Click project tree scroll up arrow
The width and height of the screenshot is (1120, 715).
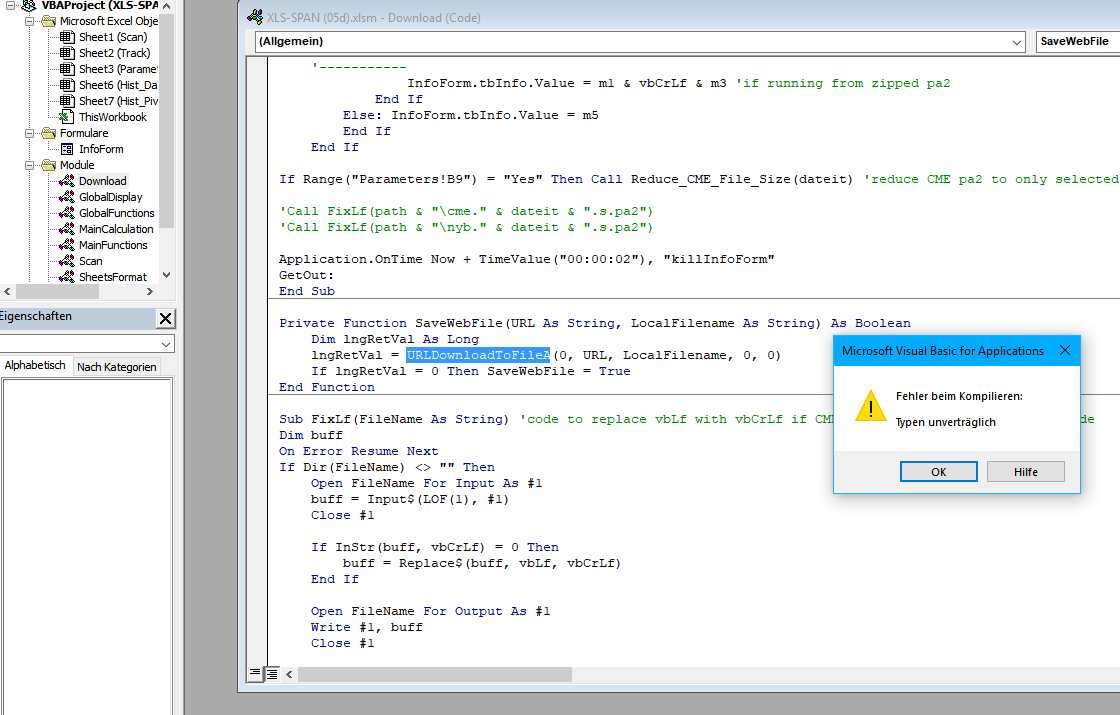pos(166,6)
